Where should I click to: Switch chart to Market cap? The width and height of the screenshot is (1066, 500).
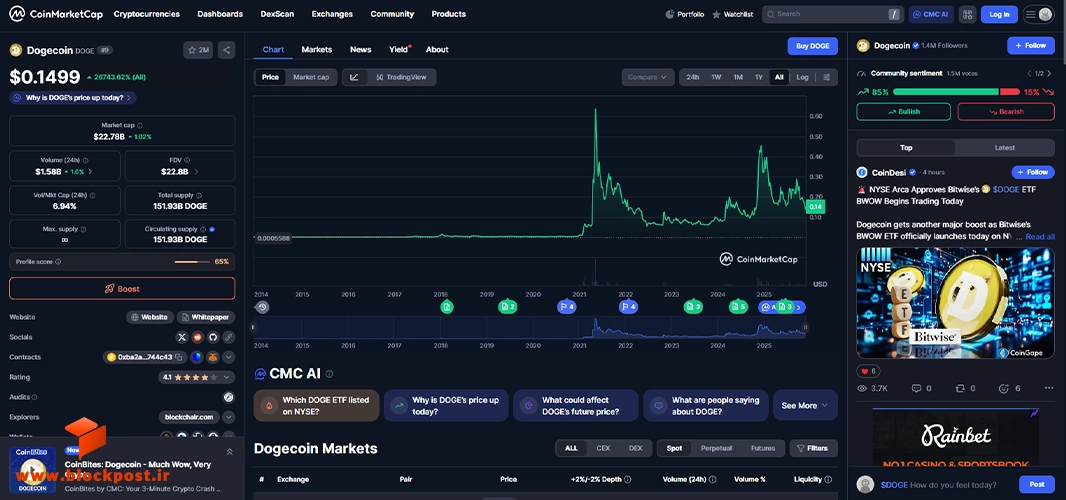click(x=311, y=77)
